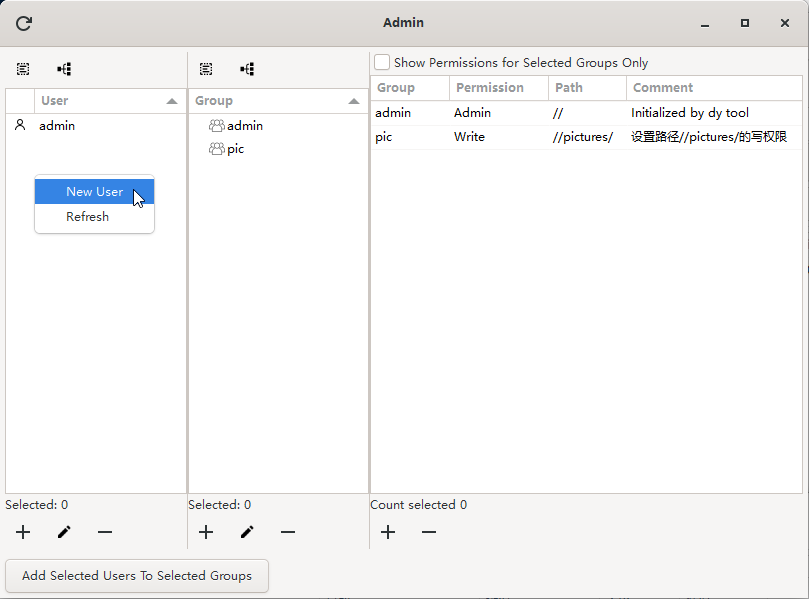
Task: Add a new user with the plus icon
Action: 23,532
